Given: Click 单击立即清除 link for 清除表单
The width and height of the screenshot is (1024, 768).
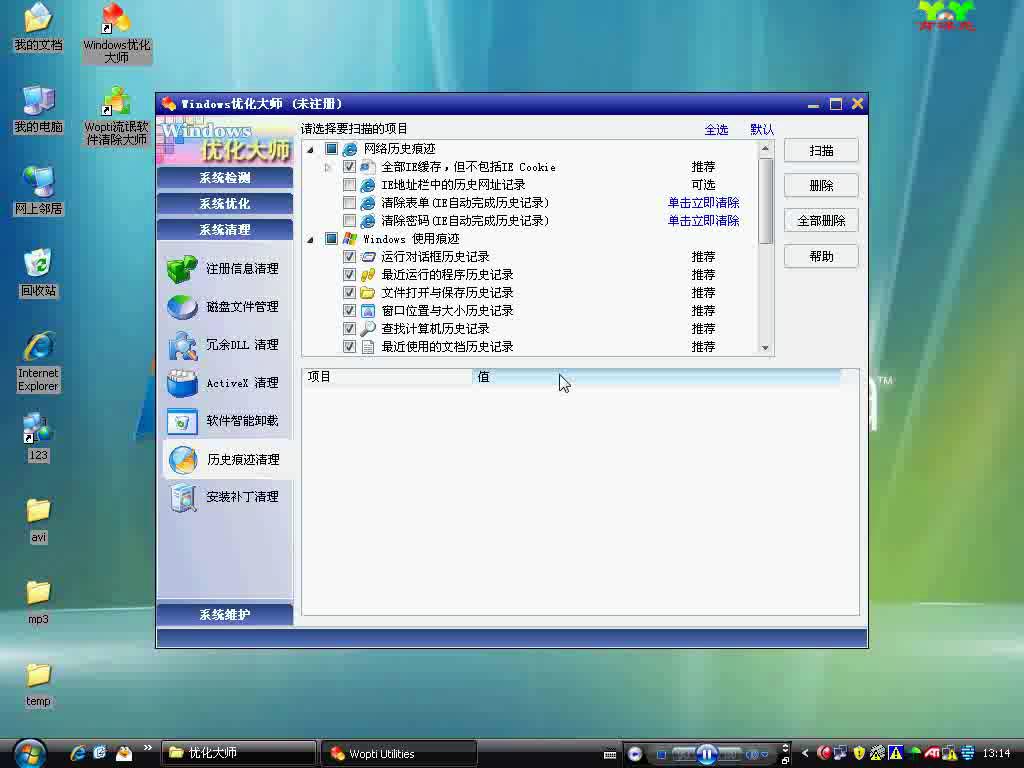Looking at the screenshot, I should (703, 203).
